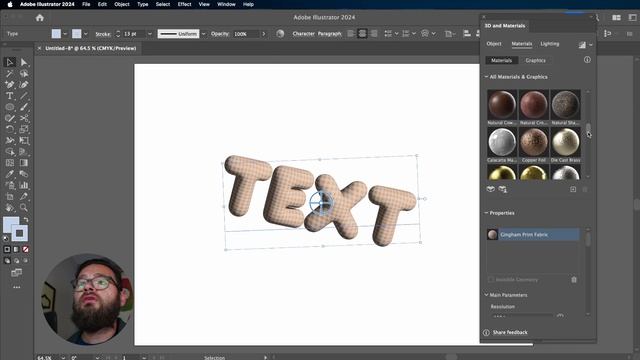Show the Graphics button view
Screen dimensions: 640x360
[x=536, y=60]
